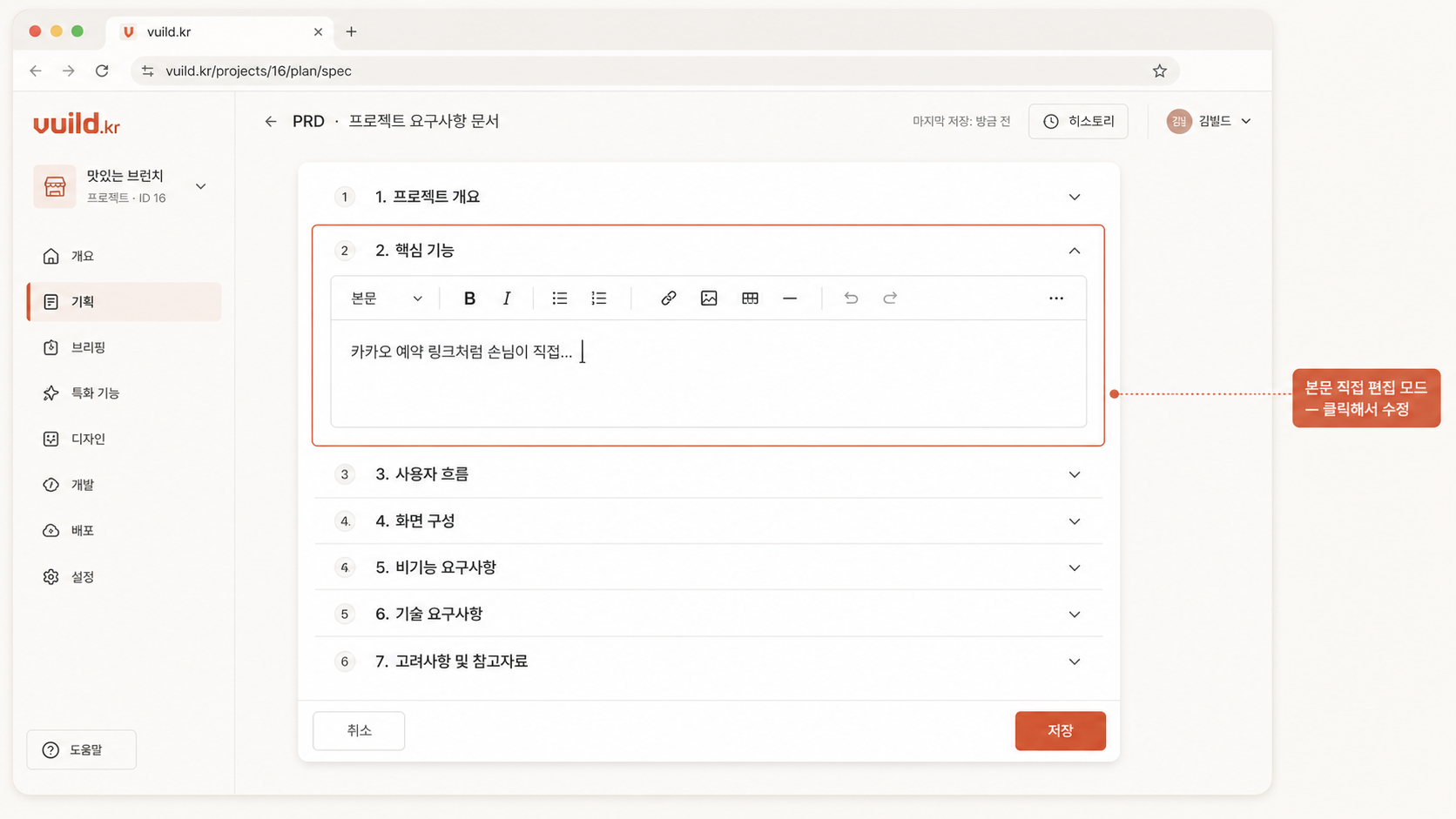Click the browser address bar

655,71
